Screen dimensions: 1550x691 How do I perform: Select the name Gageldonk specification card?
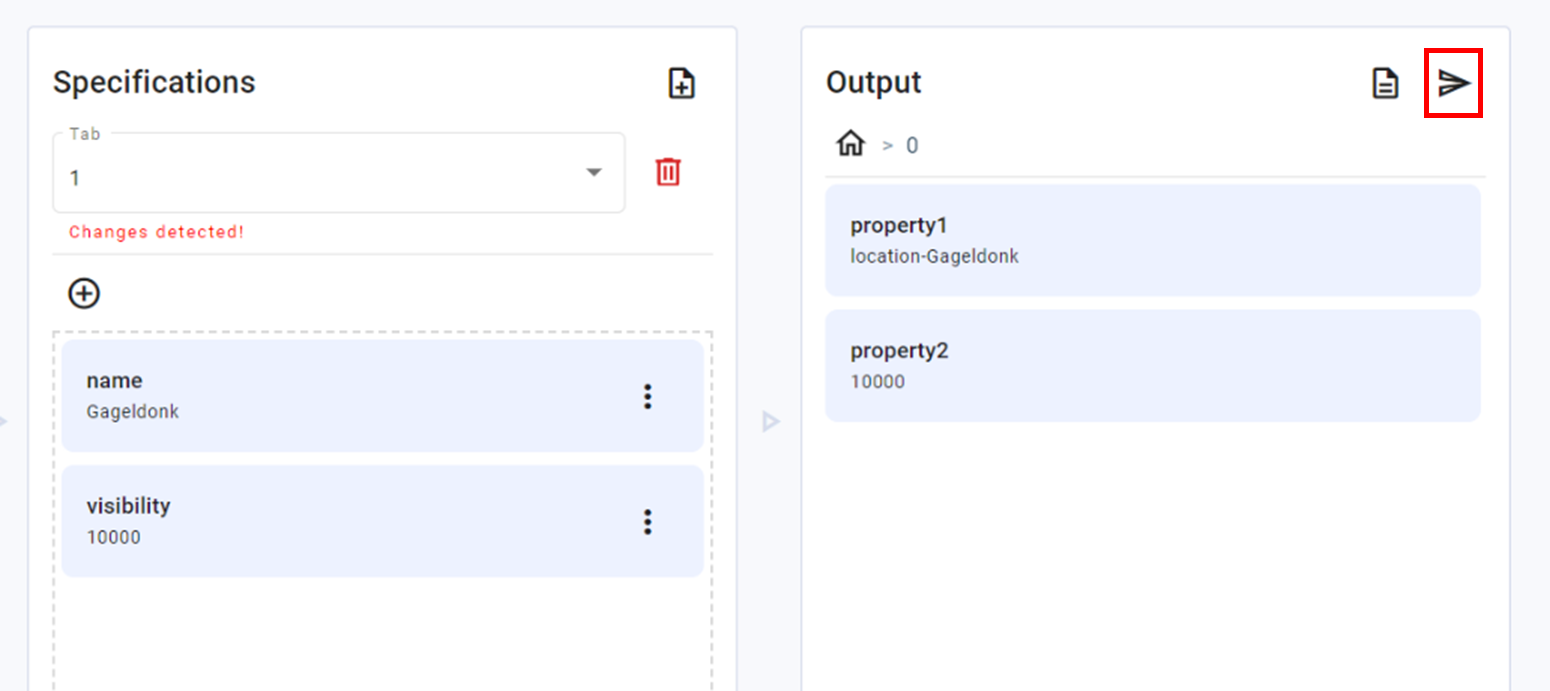[340, 396]
